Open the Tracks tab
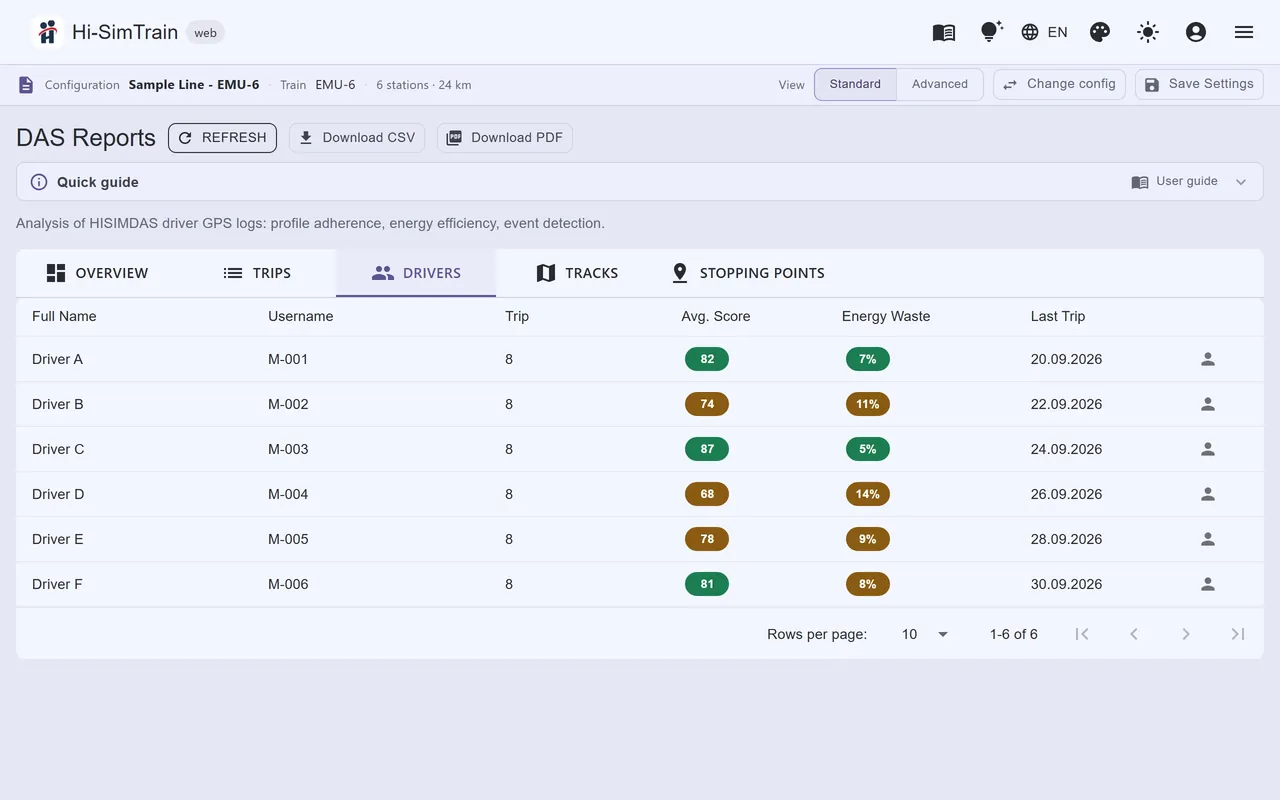 pyautogui.click(x=577, y=273)
